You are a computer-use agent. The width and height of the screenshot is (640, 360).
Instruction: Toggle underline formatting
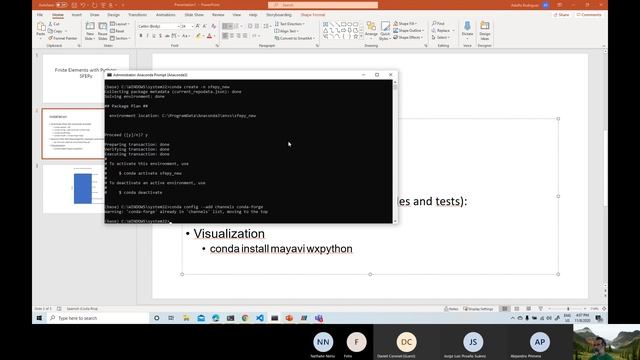point(154,36)
